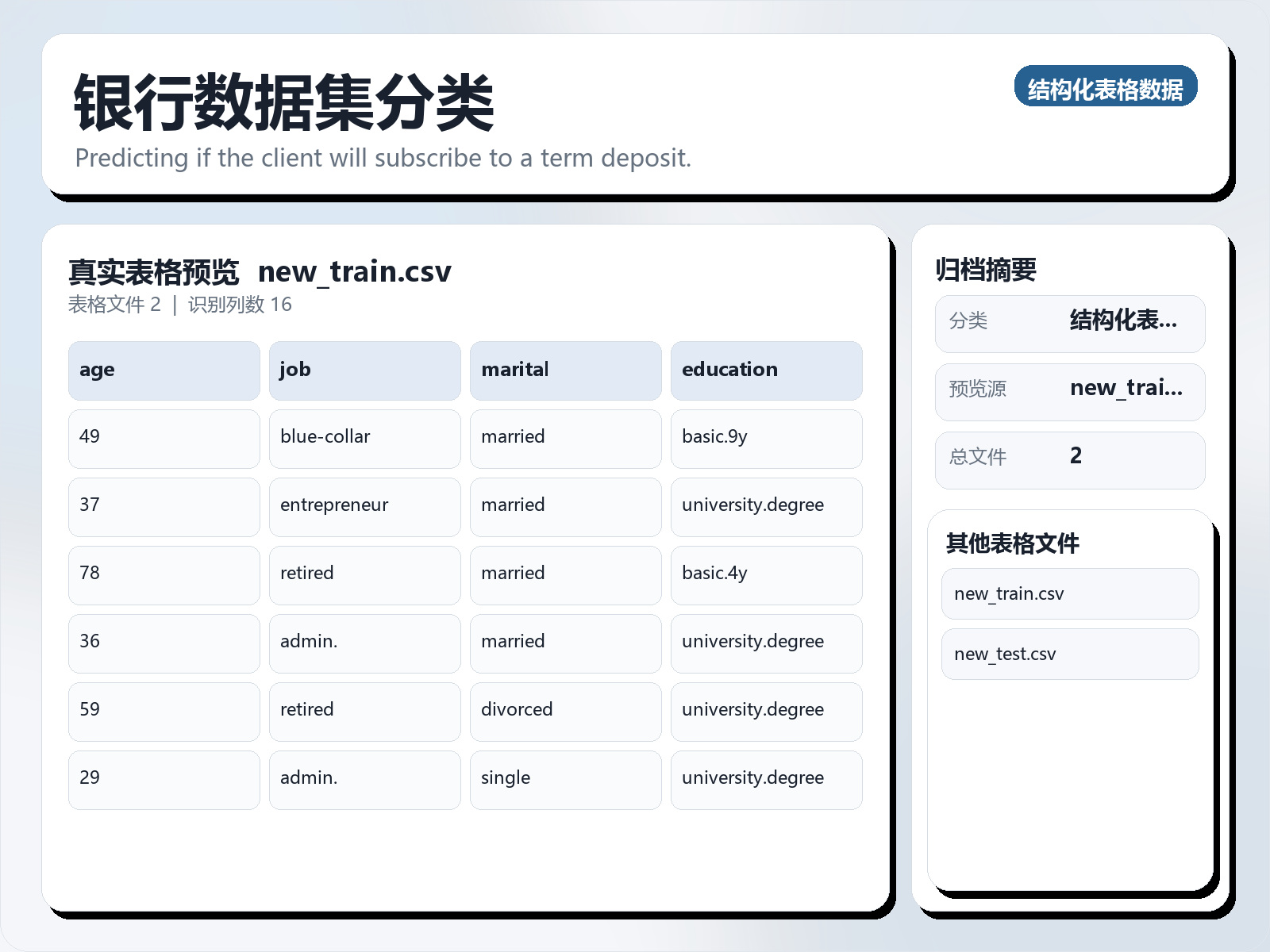The width and height of the screenshot is (1270, 952).
Task: Select the education column header
Action: coord(767,370)
